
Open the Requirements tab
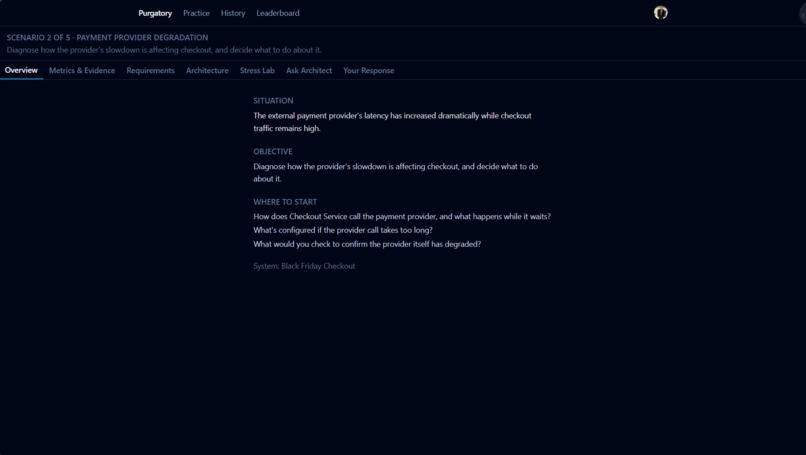click(150, 70)
